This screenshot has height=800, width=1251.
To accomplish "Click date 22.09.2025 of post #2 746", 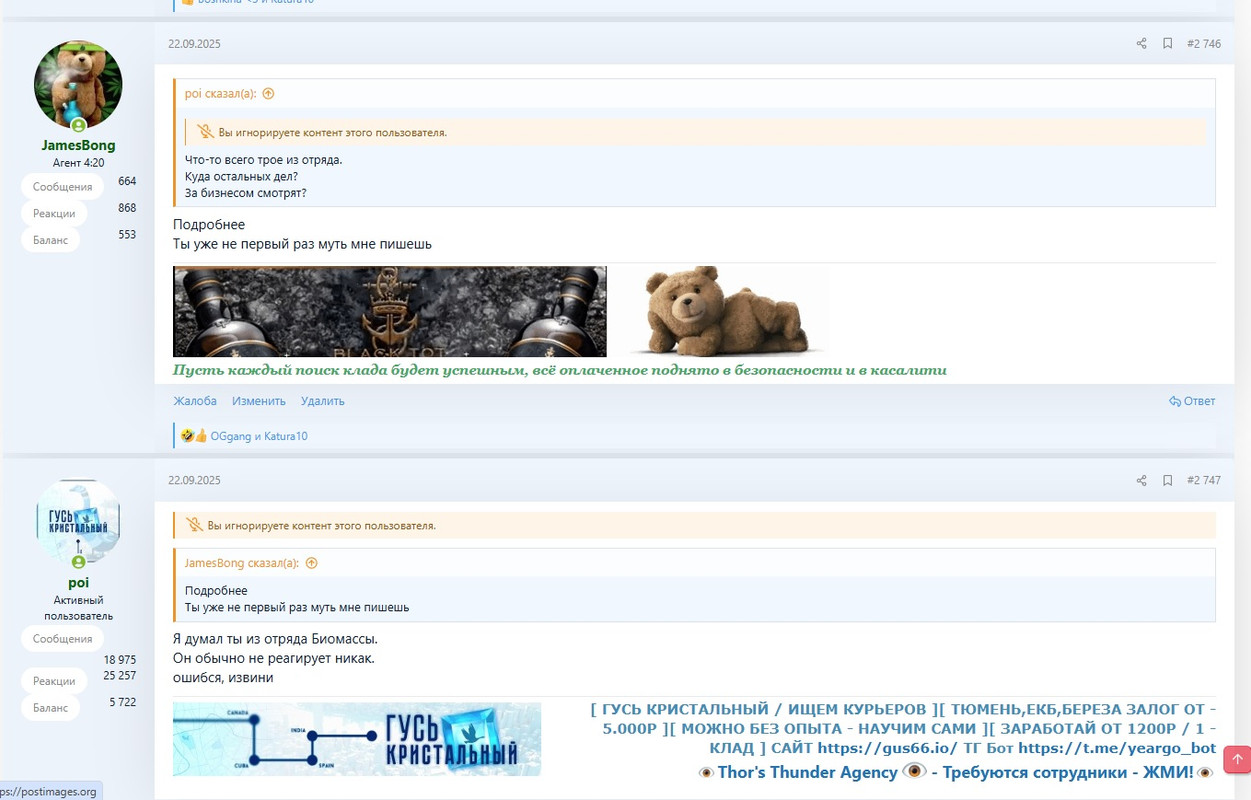I will point(194,44).
